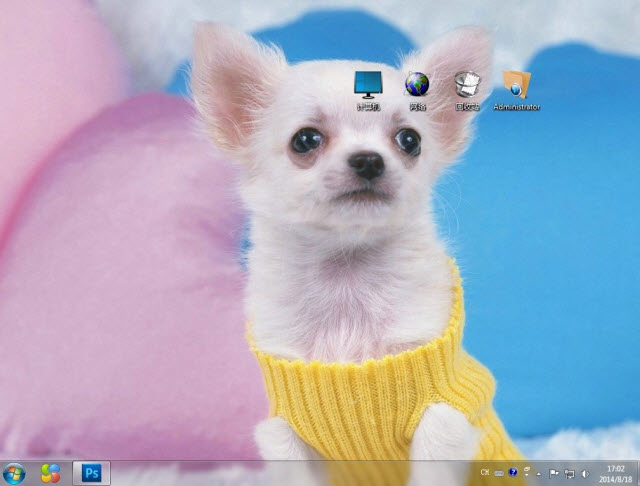Open the Windows Start menu

coord(14,474)
